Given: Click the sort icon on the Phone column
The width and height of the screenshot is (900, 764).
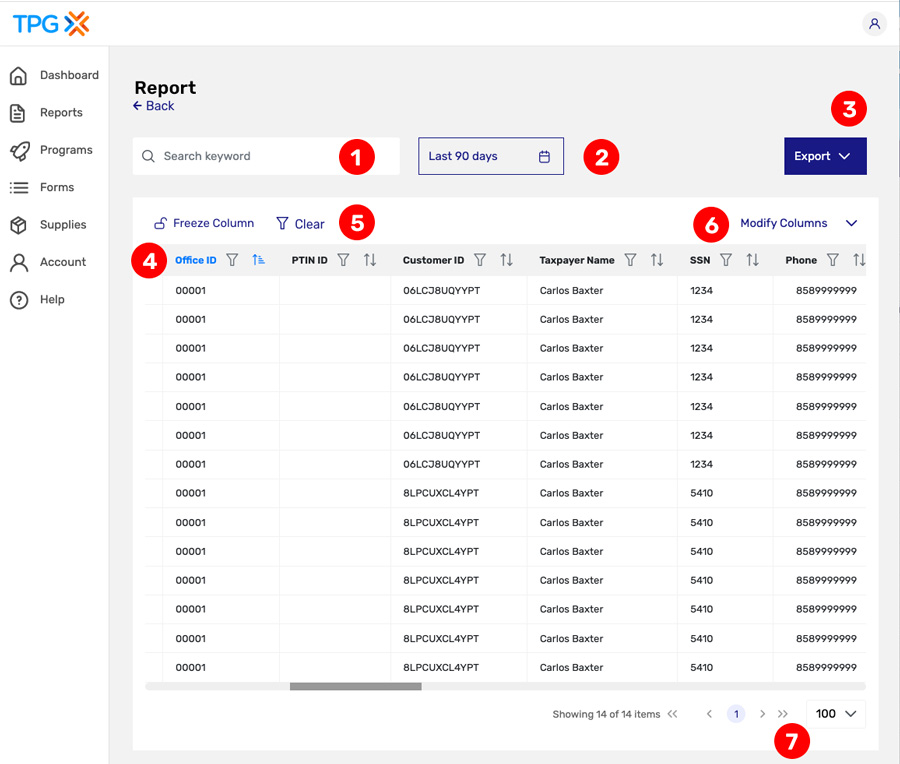Looking at the screenshot, I should pos(858,260).
